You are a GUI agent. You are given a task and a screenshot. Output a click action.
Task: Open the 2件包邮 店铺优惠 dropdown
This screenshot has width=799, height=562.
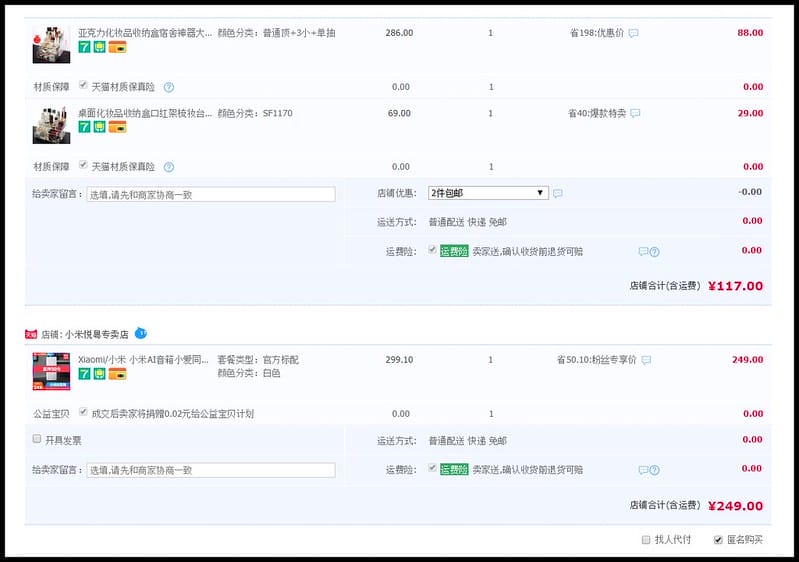pyautogui.click(x=488, y=193)
